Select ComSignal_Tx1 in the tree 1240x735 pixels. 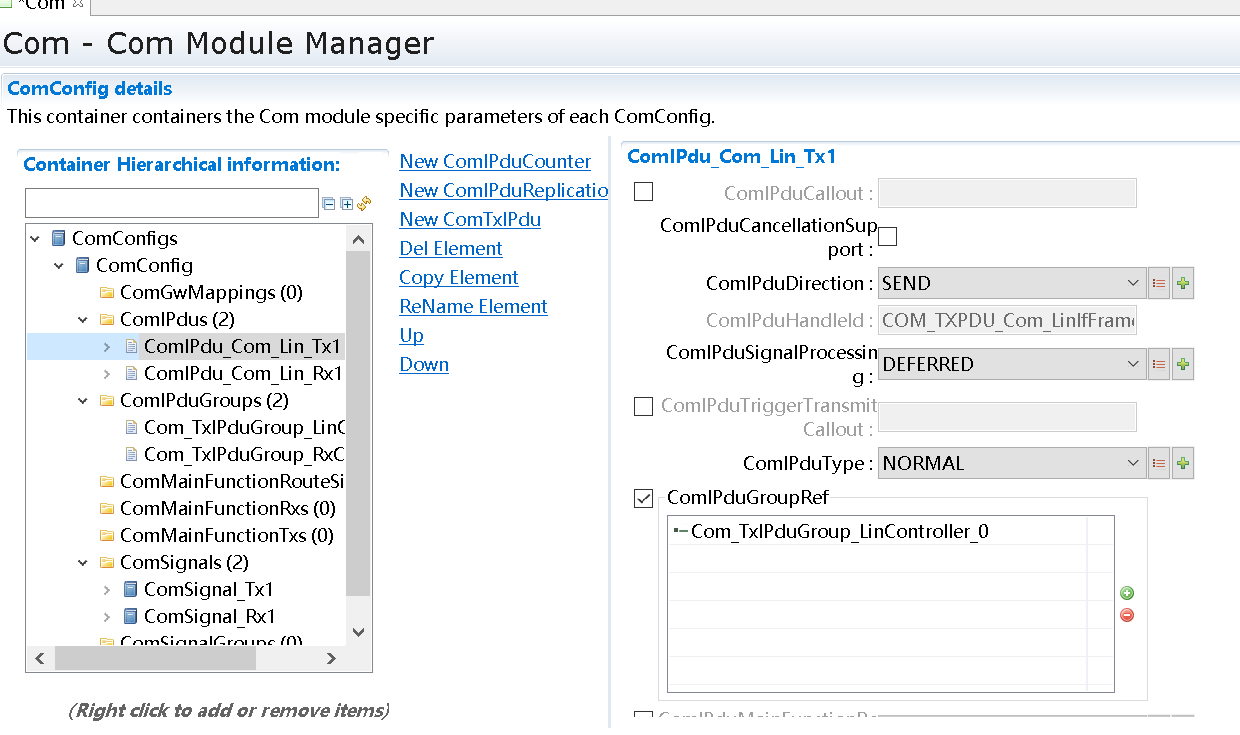coord(208,589)
